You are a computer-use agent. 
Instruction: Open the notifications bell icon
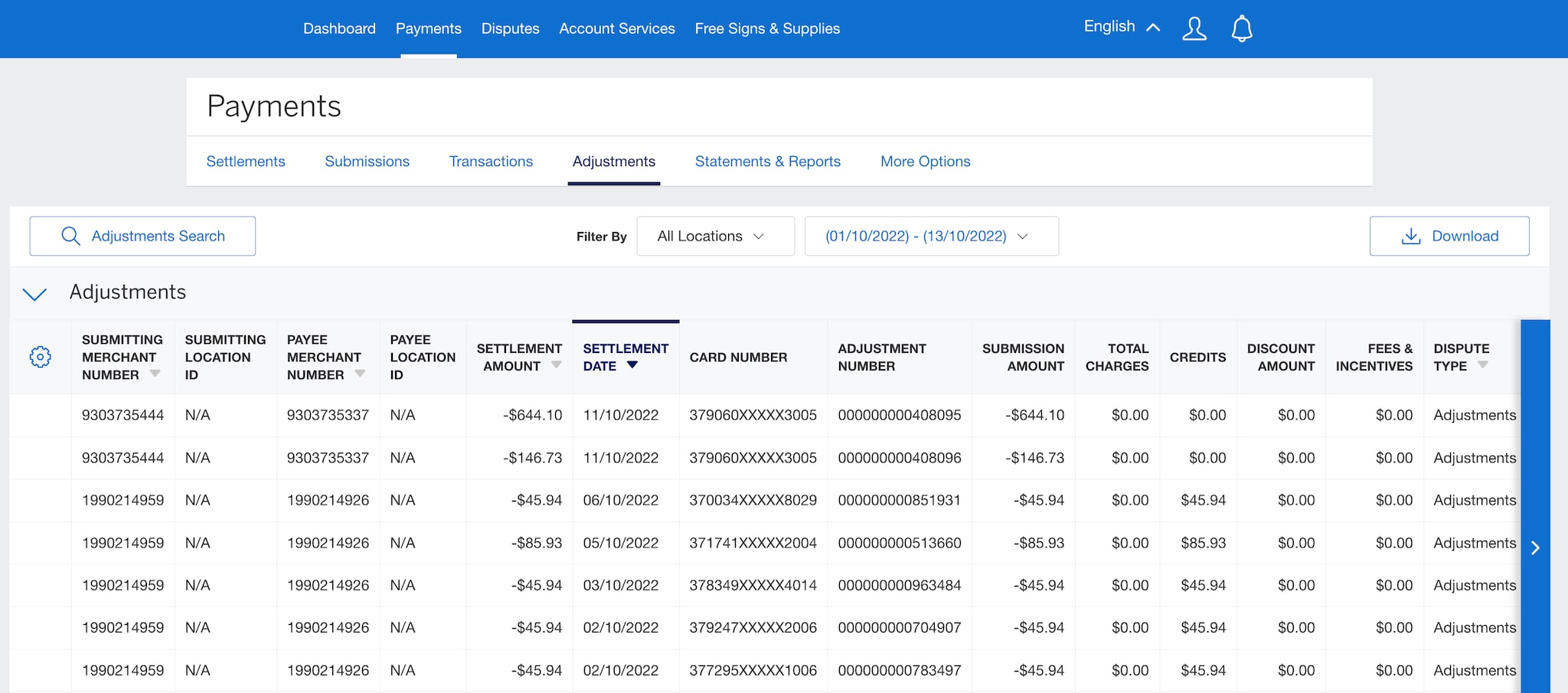tap(1242, 28)
